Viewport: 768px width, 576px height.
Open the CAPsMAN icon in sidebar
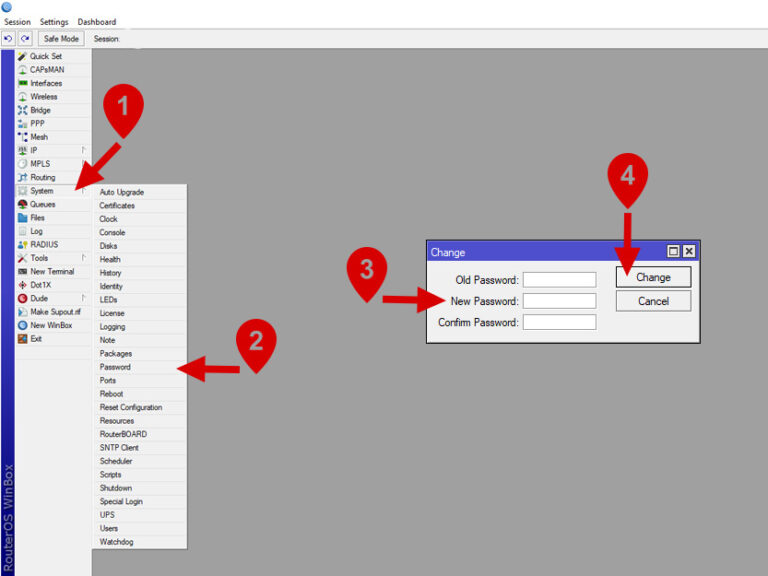pyautogui.click(x=22, y=70)
